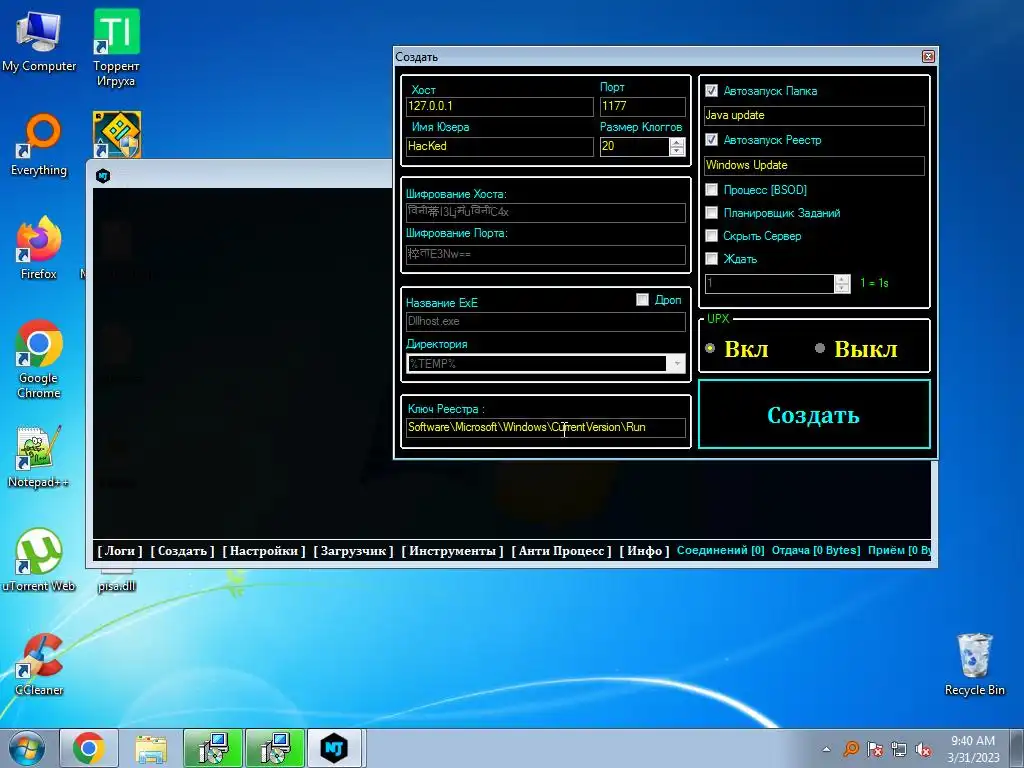Close the Создать dialog window

point(928,57)
